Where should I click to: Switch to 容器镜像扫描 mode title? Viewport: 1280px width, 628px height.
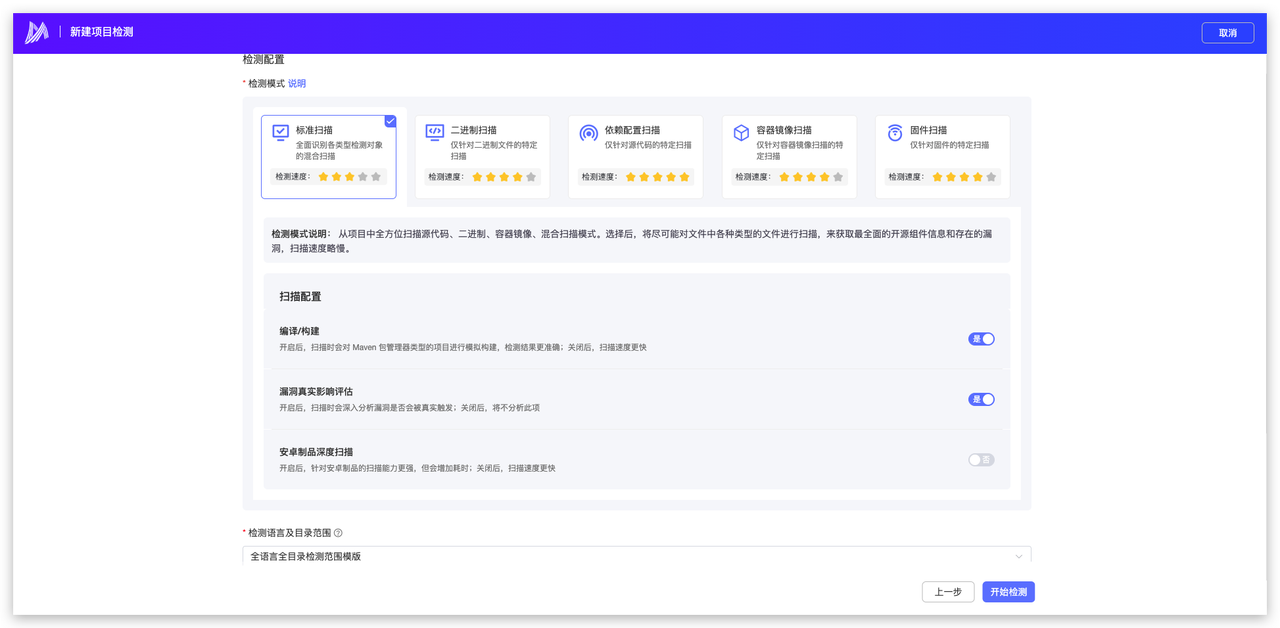coord(784,130)
